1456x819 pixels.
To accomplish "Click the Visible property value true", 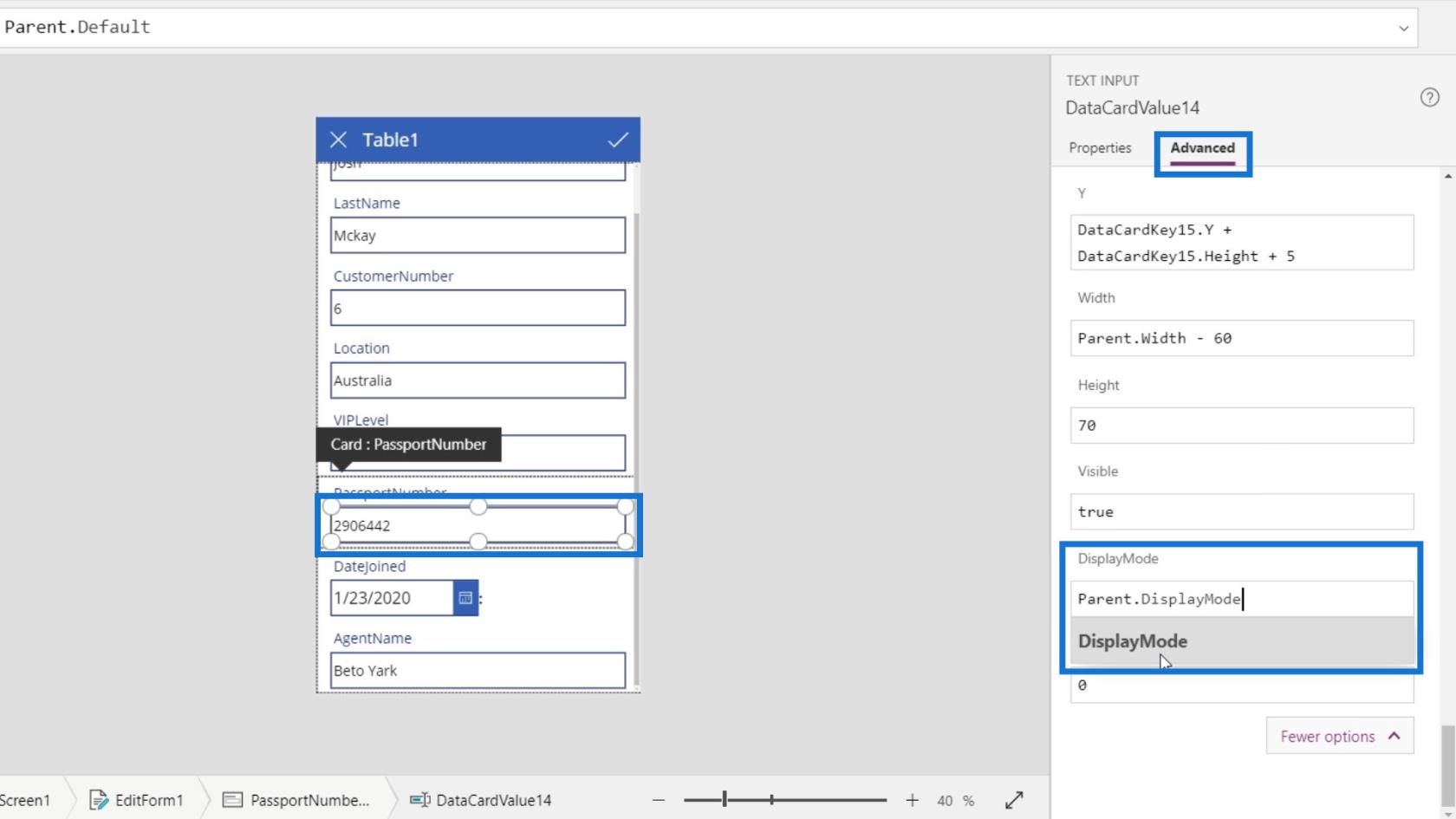I will tap(1242, 511).
